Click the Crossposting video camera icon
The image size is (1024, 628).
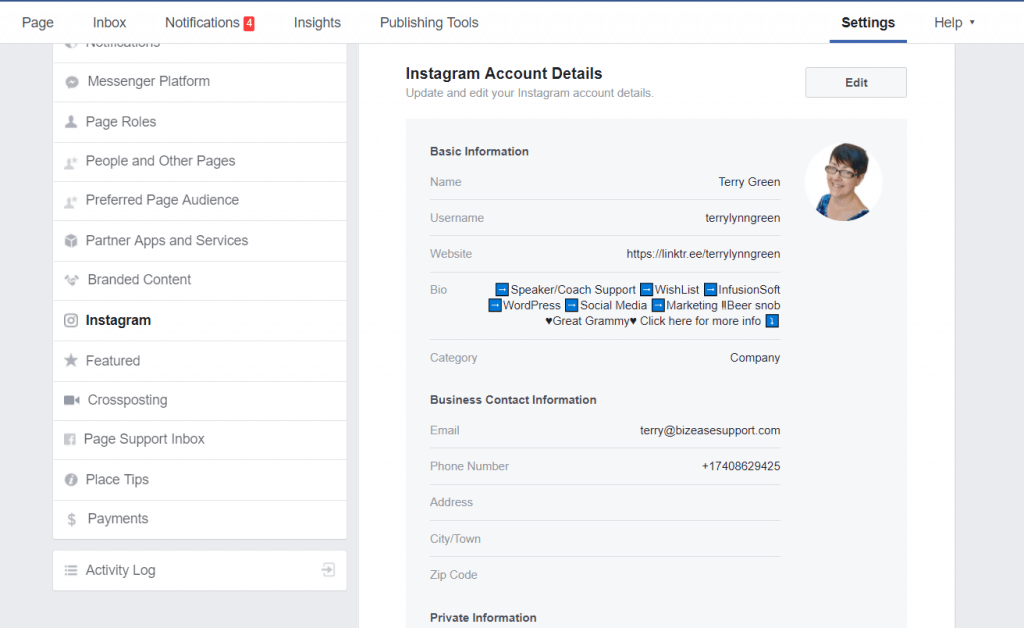click(72, 400)
